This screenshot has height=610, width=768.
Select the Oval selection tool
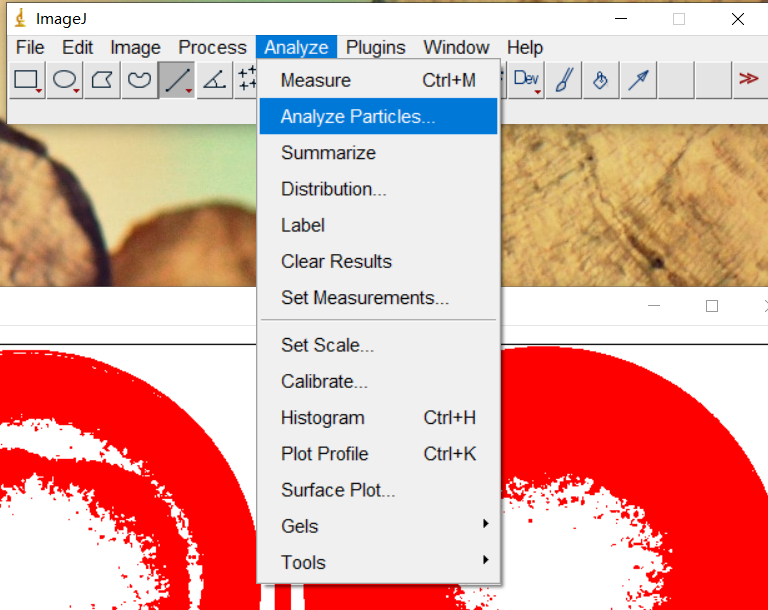[65, 80]
